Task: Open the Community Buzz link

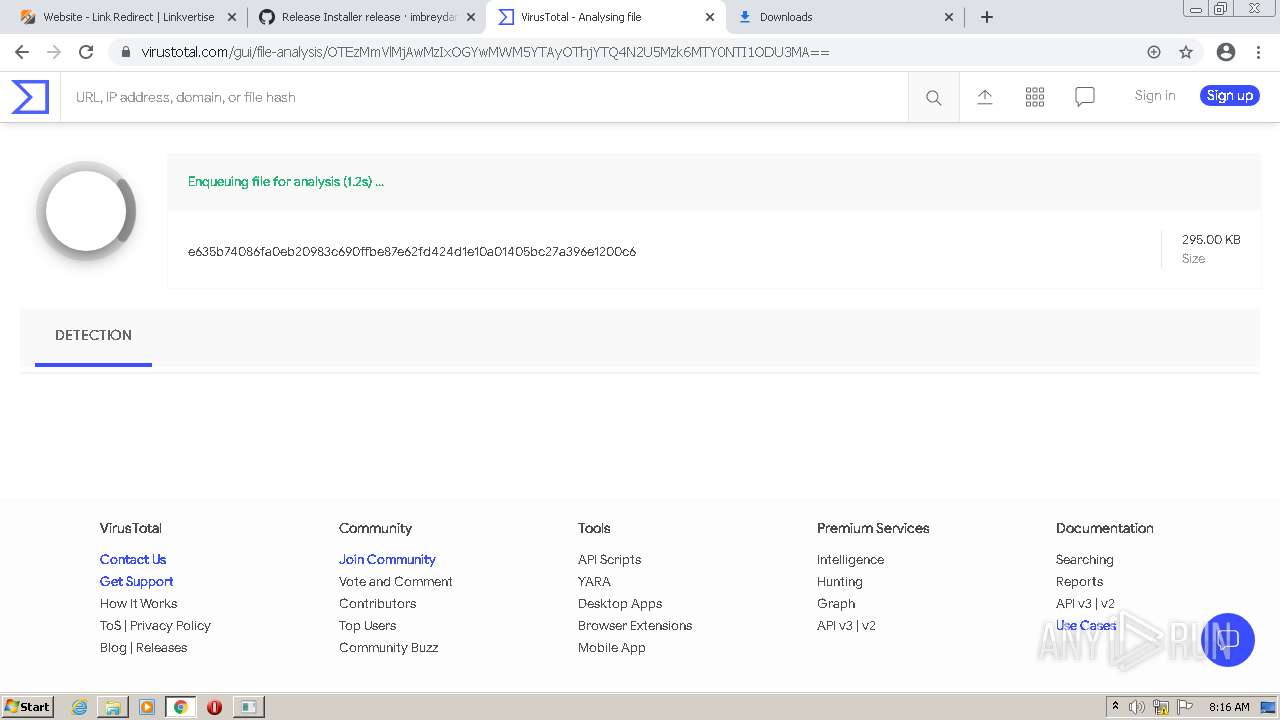Action: click(x=388, y=648)
